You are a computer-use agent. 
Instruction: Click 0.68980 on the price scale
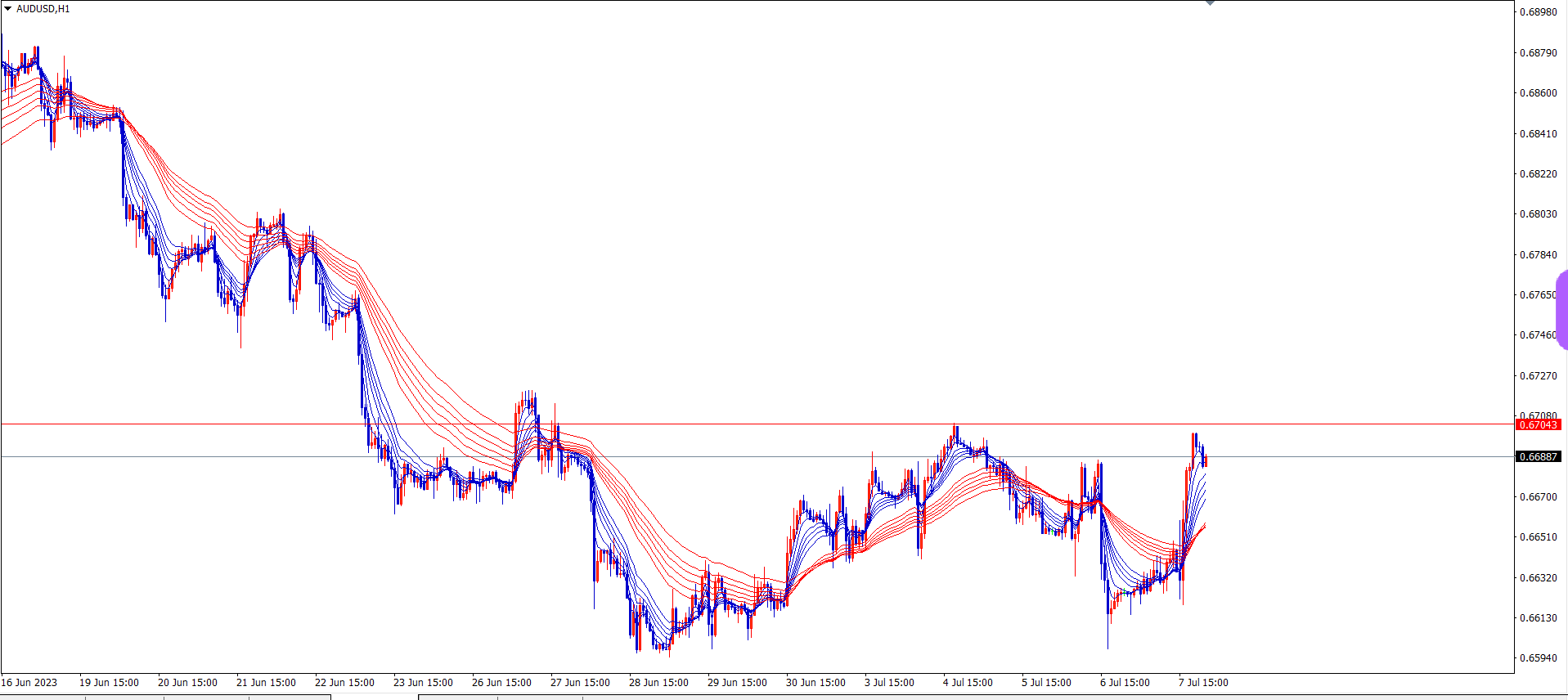tap(1538, 12)
